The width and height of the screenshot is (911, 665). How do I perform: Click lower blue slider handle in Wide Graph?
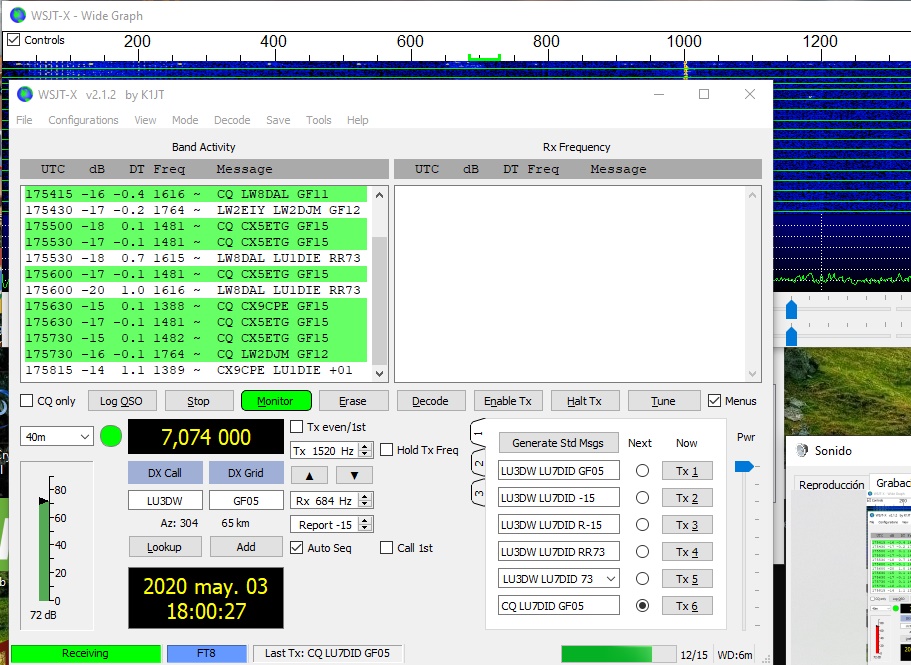[x=791, y=336]
